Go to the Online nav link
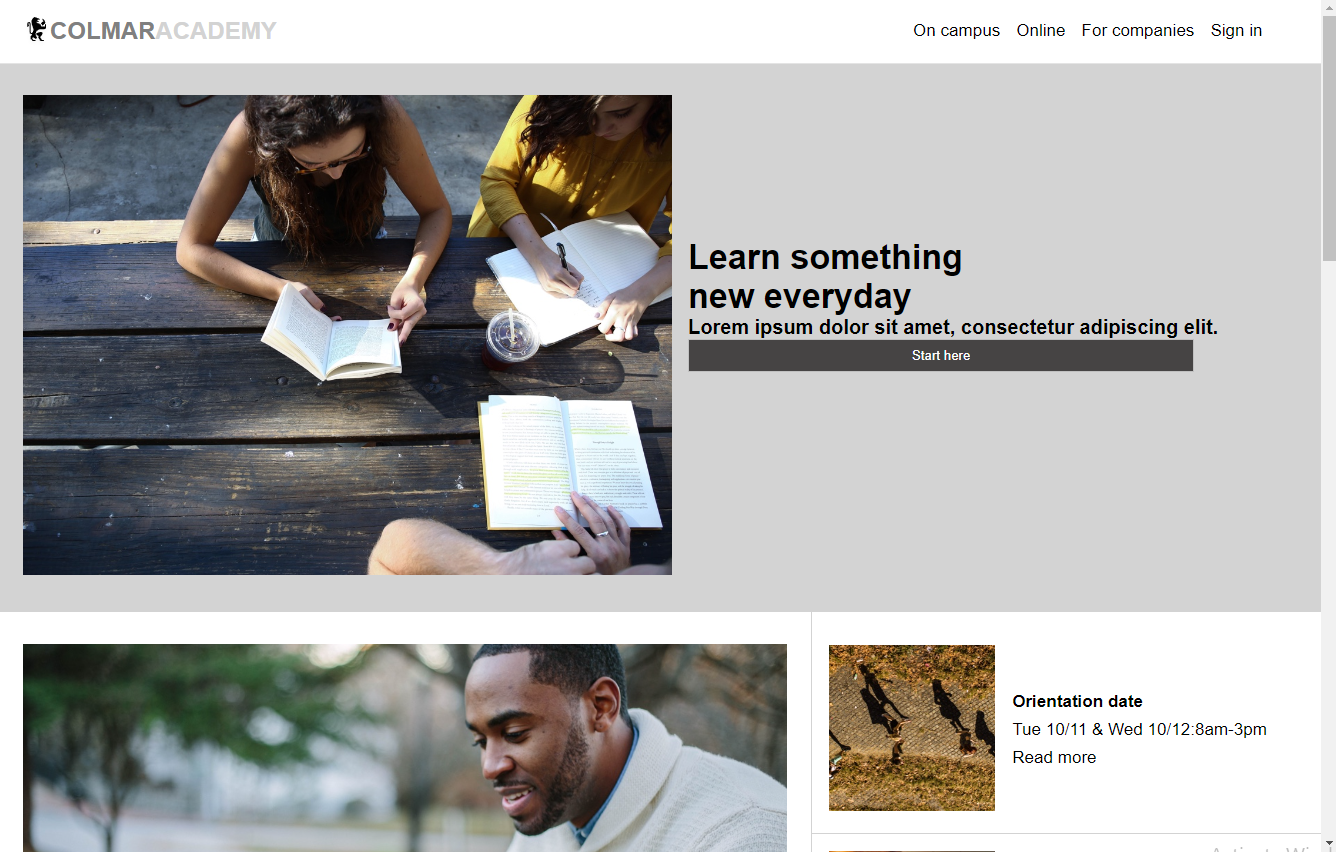The height and width of the screenshot is (852, 1336). (x=1041, y=31)
